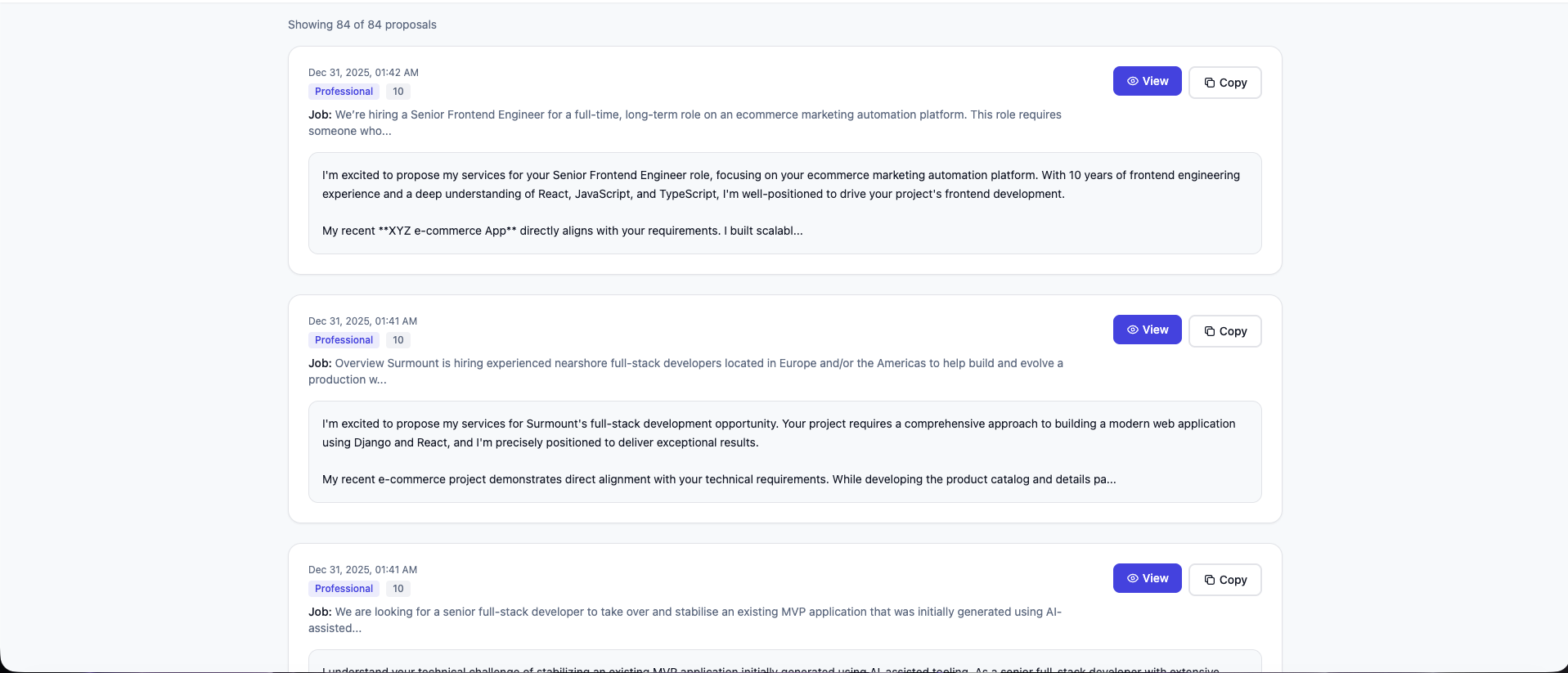Select the Dec 31, 2025, 01:42 AM timestamp
Image resolution: width=1568 pixels, height=673 pixels.
click(362, 72)
